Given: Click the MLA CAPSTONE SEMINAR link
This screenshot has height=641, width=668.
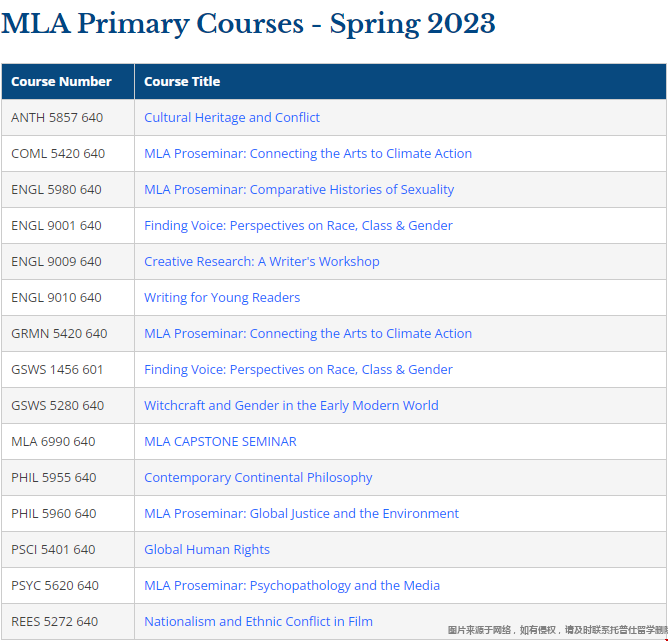Looking at the screenshot, I should [x=220, y=442].
